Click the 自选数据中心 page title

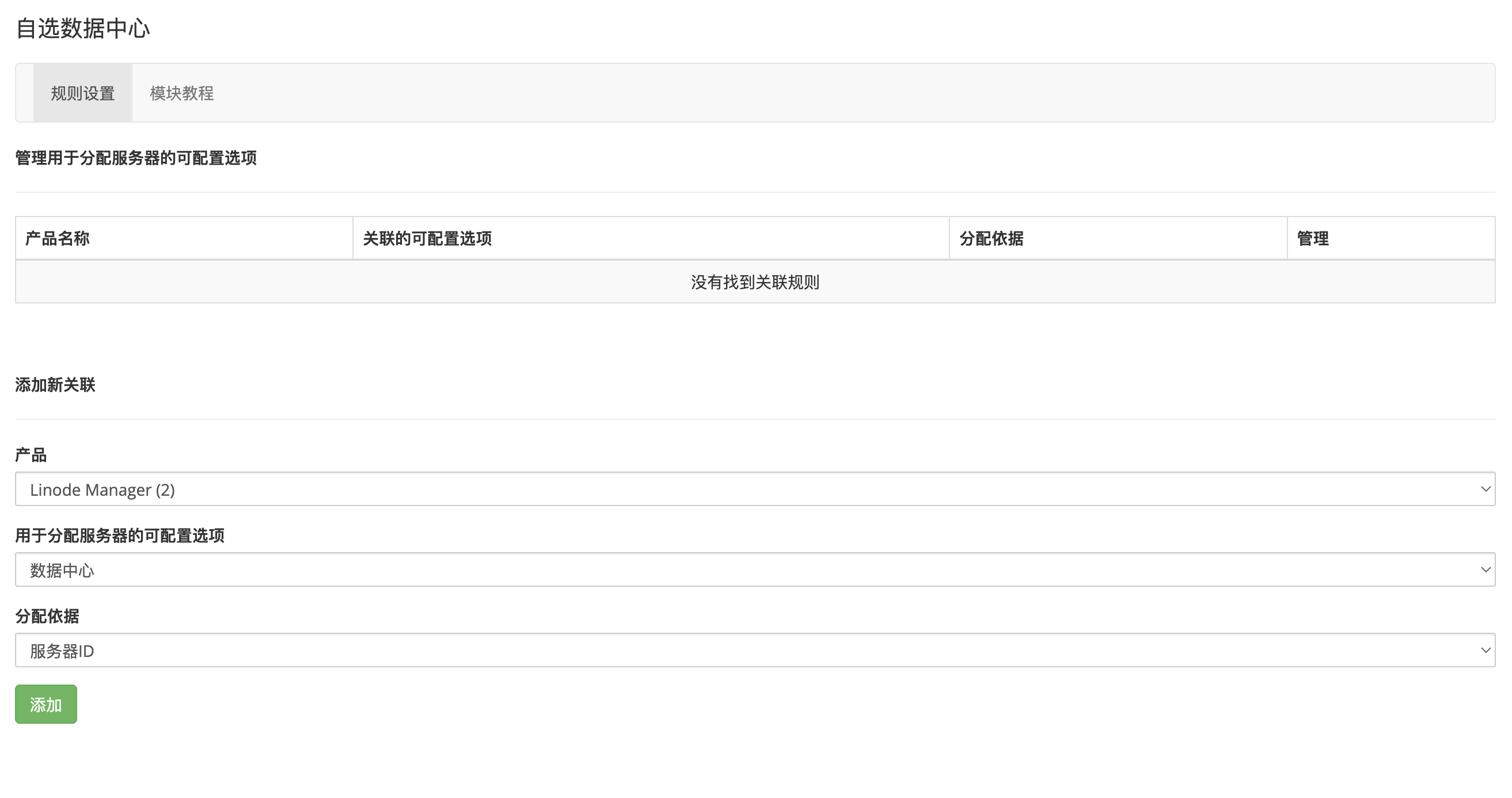tap(83, 28)
